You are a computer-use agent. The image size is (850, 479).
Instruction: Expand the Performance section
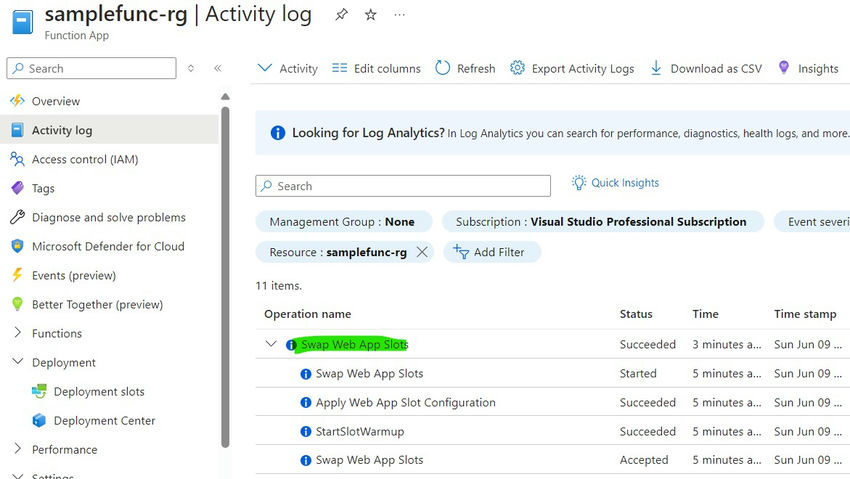pyautogui.click(x=17, y=449)
